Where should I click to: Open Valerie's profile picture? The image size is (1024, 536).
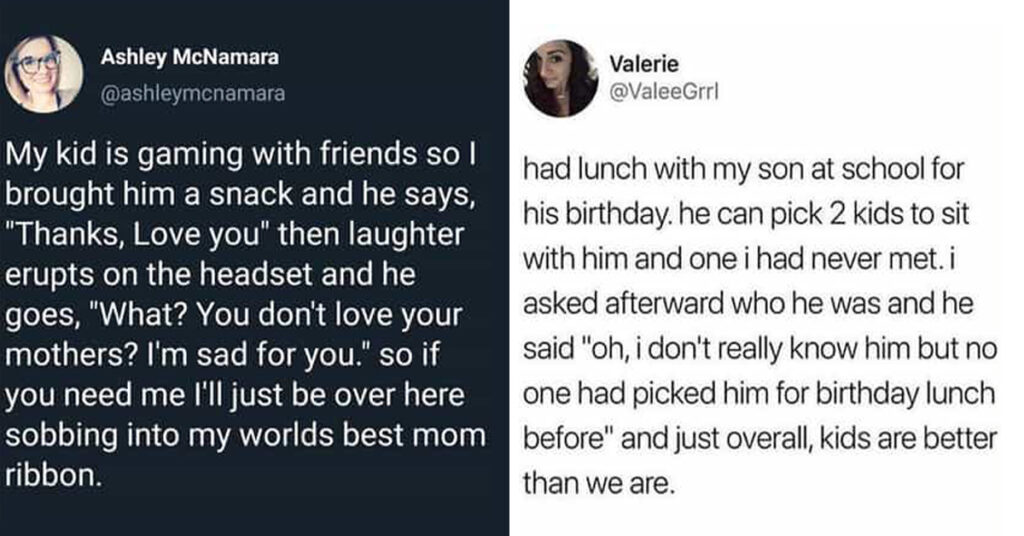pos(560,78)
